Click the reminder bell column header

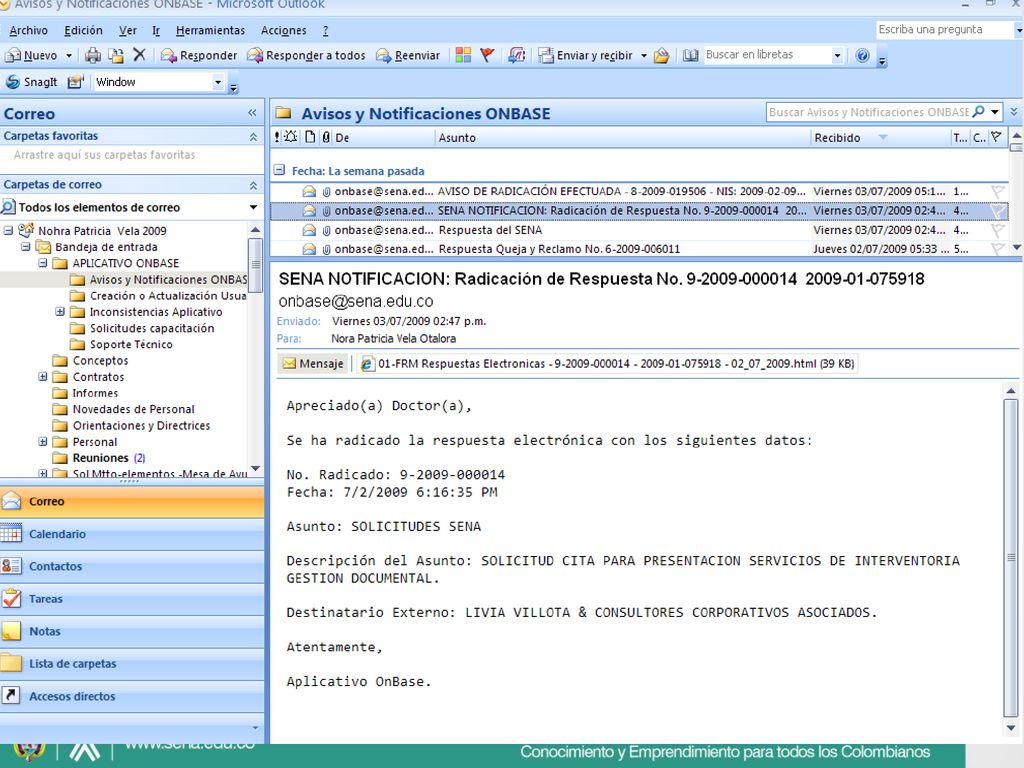[x=291, y=137]
